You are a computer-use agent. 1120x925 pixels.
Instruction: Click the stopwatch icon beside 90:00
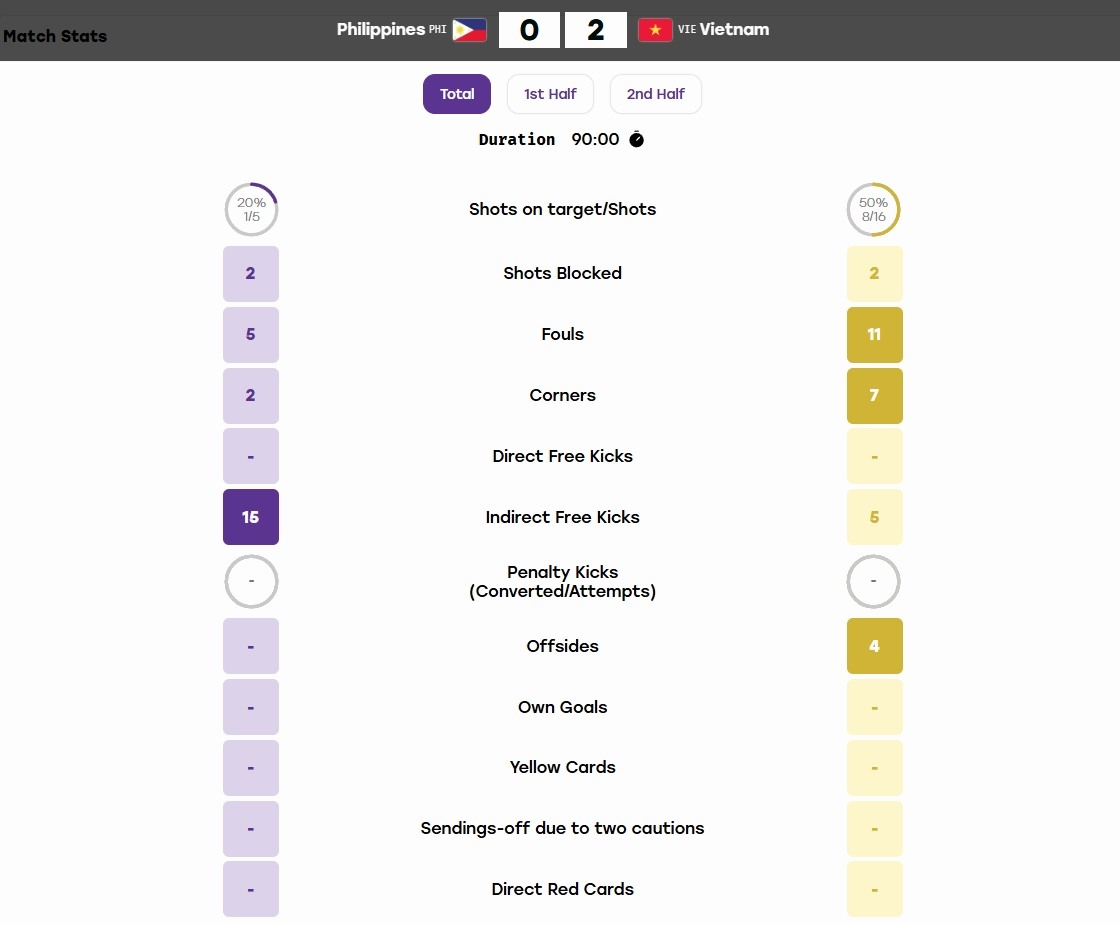click(636, 139)
